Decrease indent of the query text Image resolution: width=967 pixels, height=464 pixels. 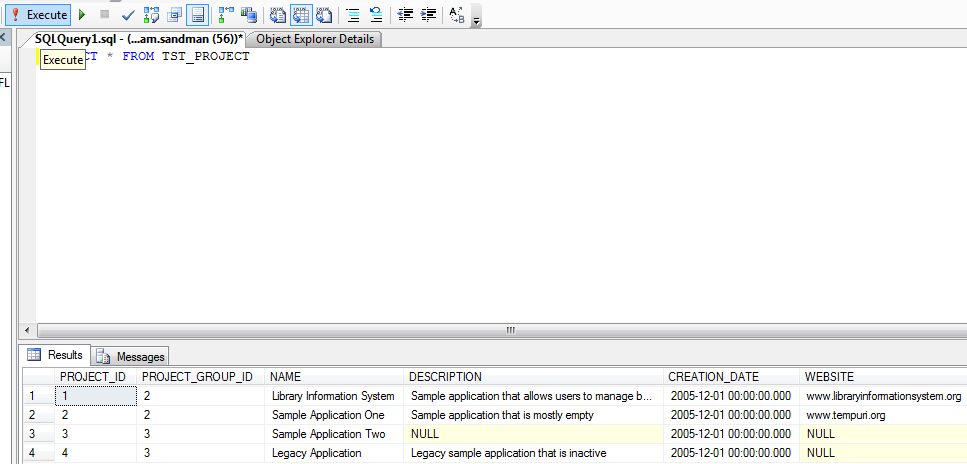405,15
